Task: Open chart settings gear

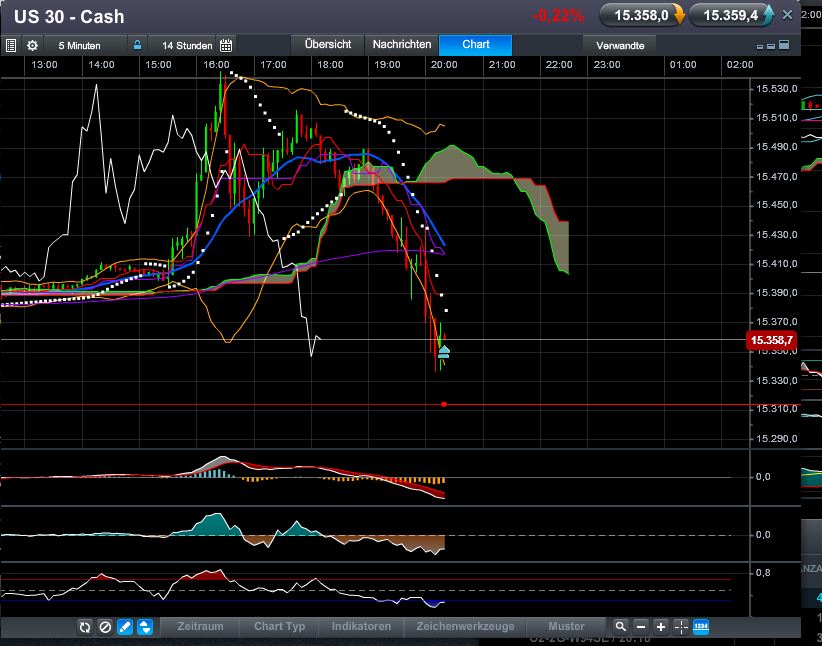Action: pos(33,46)
